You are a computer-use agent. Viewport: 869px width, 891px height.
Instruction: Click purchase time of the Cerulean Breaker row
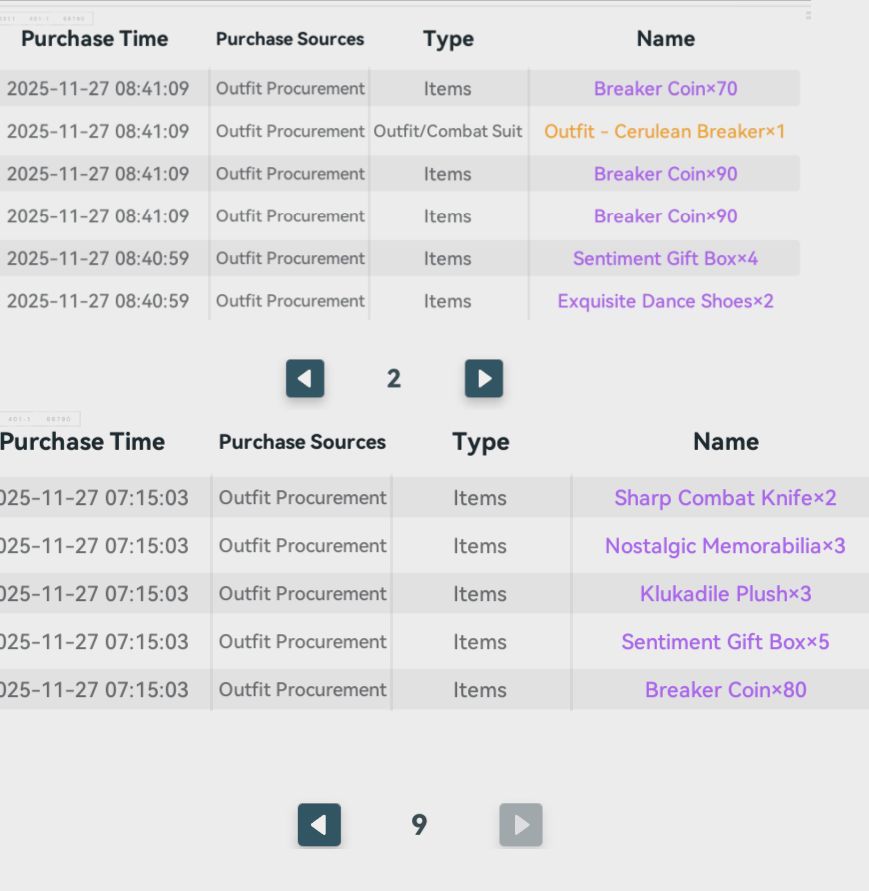98,131
